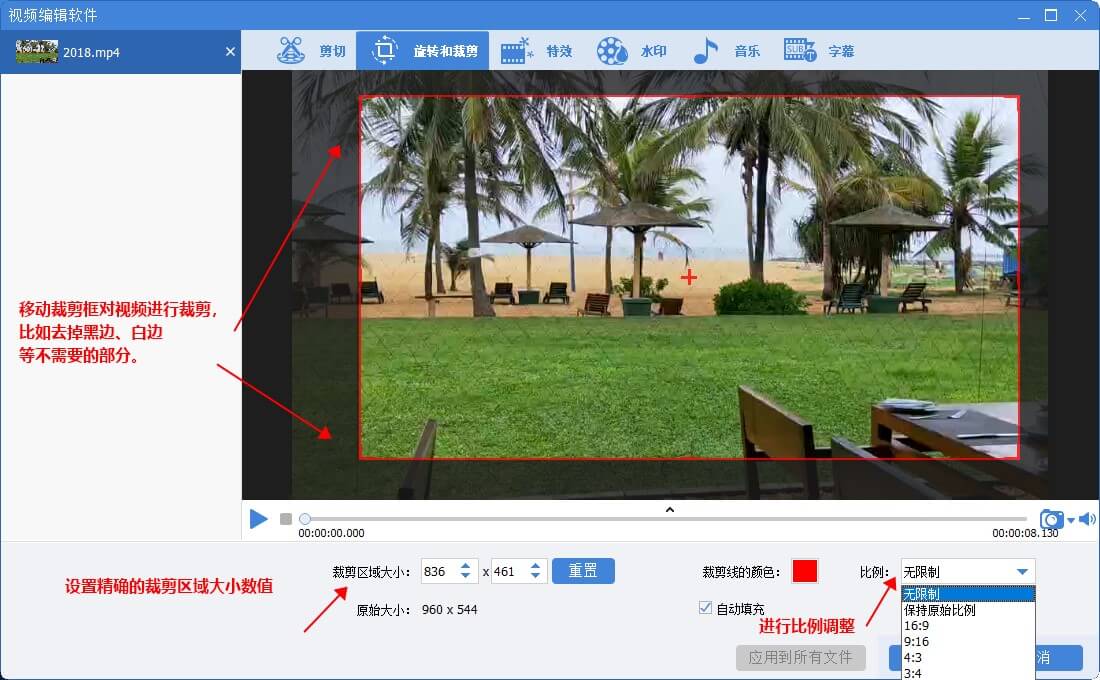Click the 960 x 544 original size text
The height and width of the screenshot is (680, 1100).
(450, 610)
